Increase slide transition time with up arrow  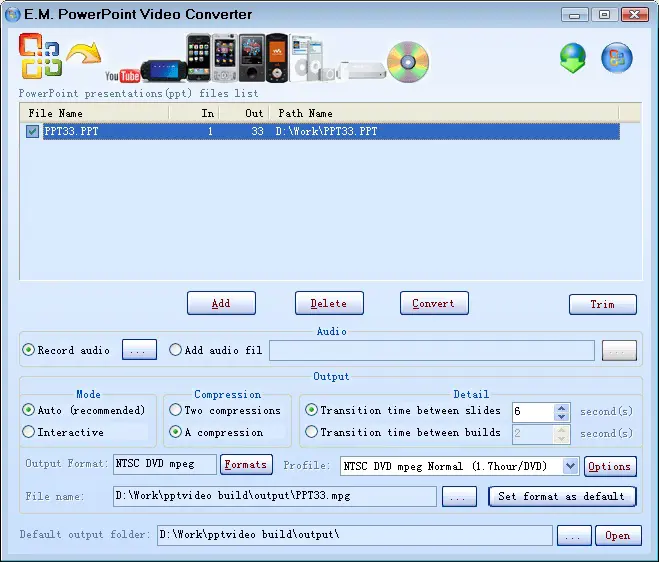[x=562, y=406]
